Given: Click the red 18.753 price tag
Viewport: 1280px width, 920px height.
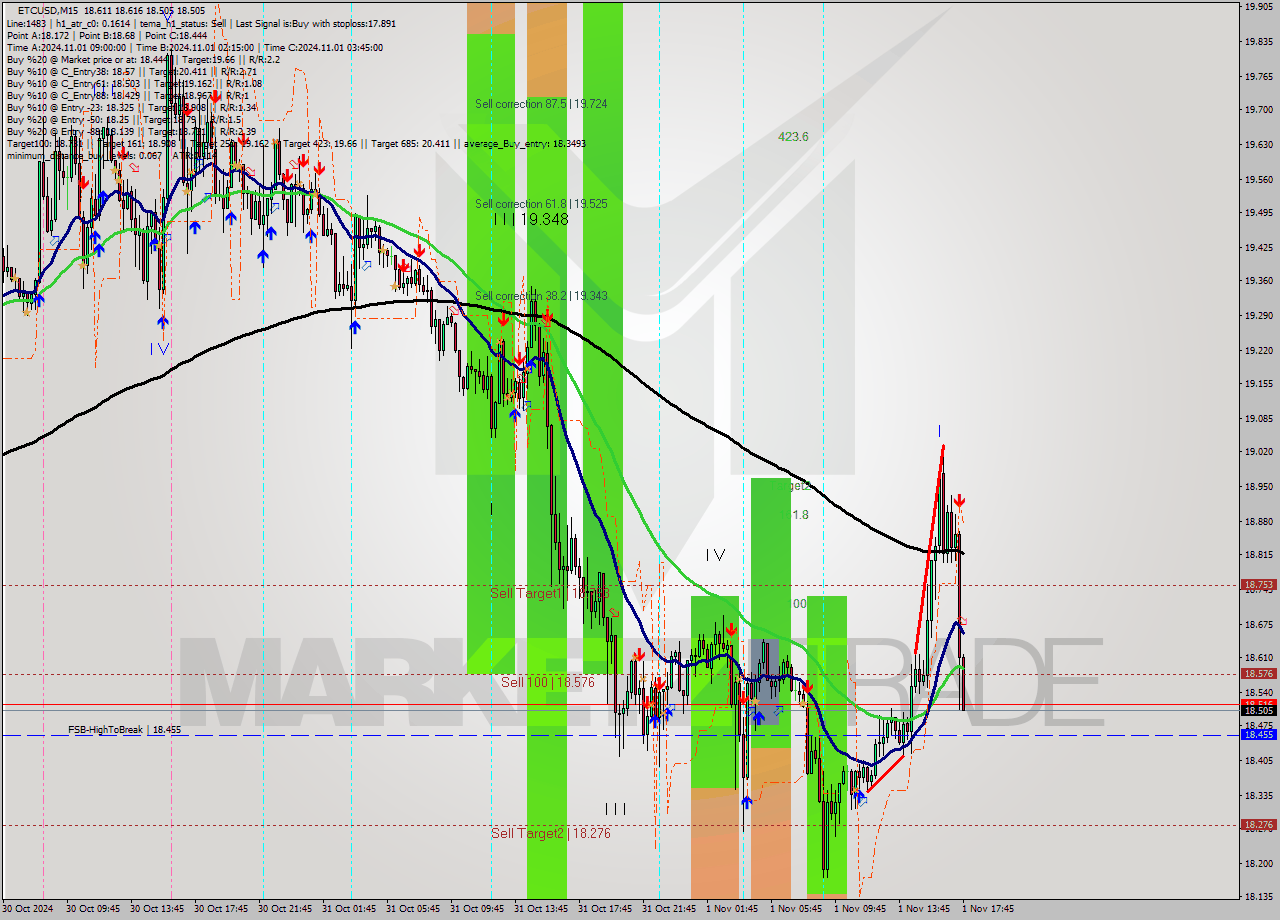Looking at the screenshot, I should click(1257, 585).
